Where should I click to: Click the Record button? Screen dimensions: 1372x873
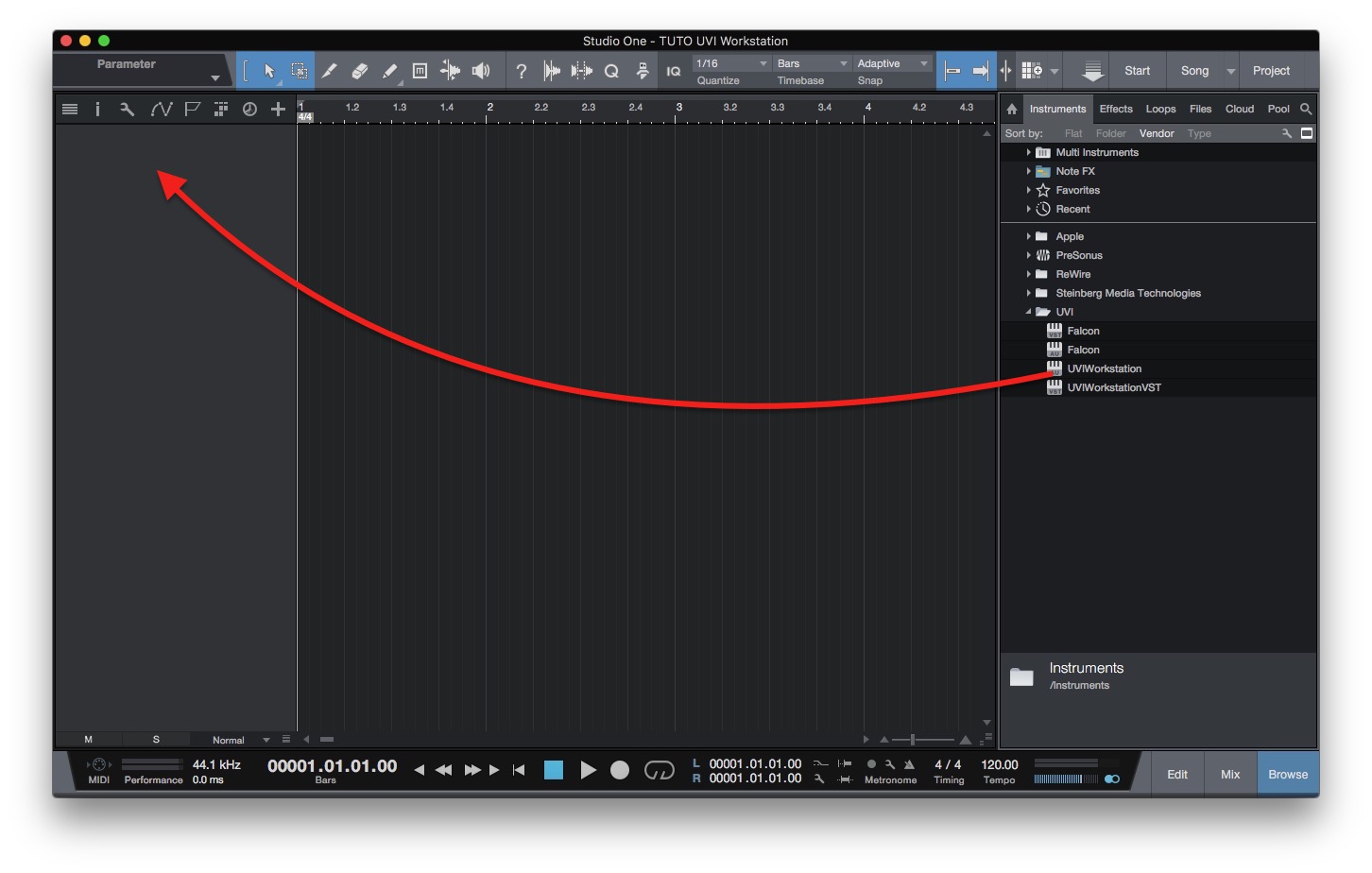click(620, 770)
